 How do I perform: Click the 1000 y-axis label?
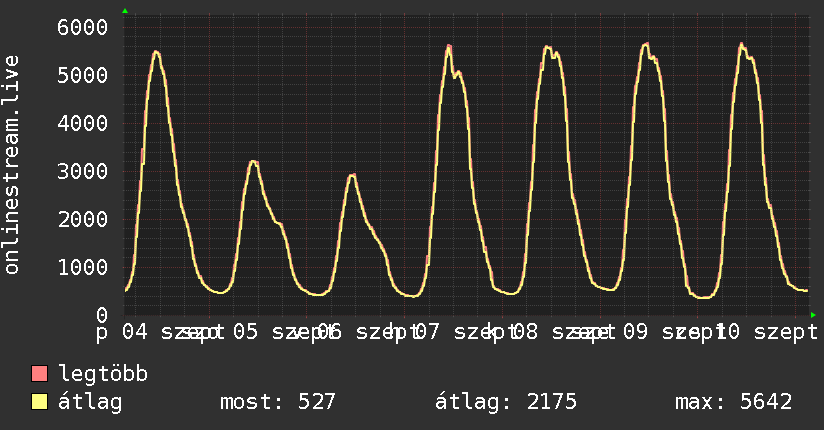pyautogui.click(x=83, y=268)
